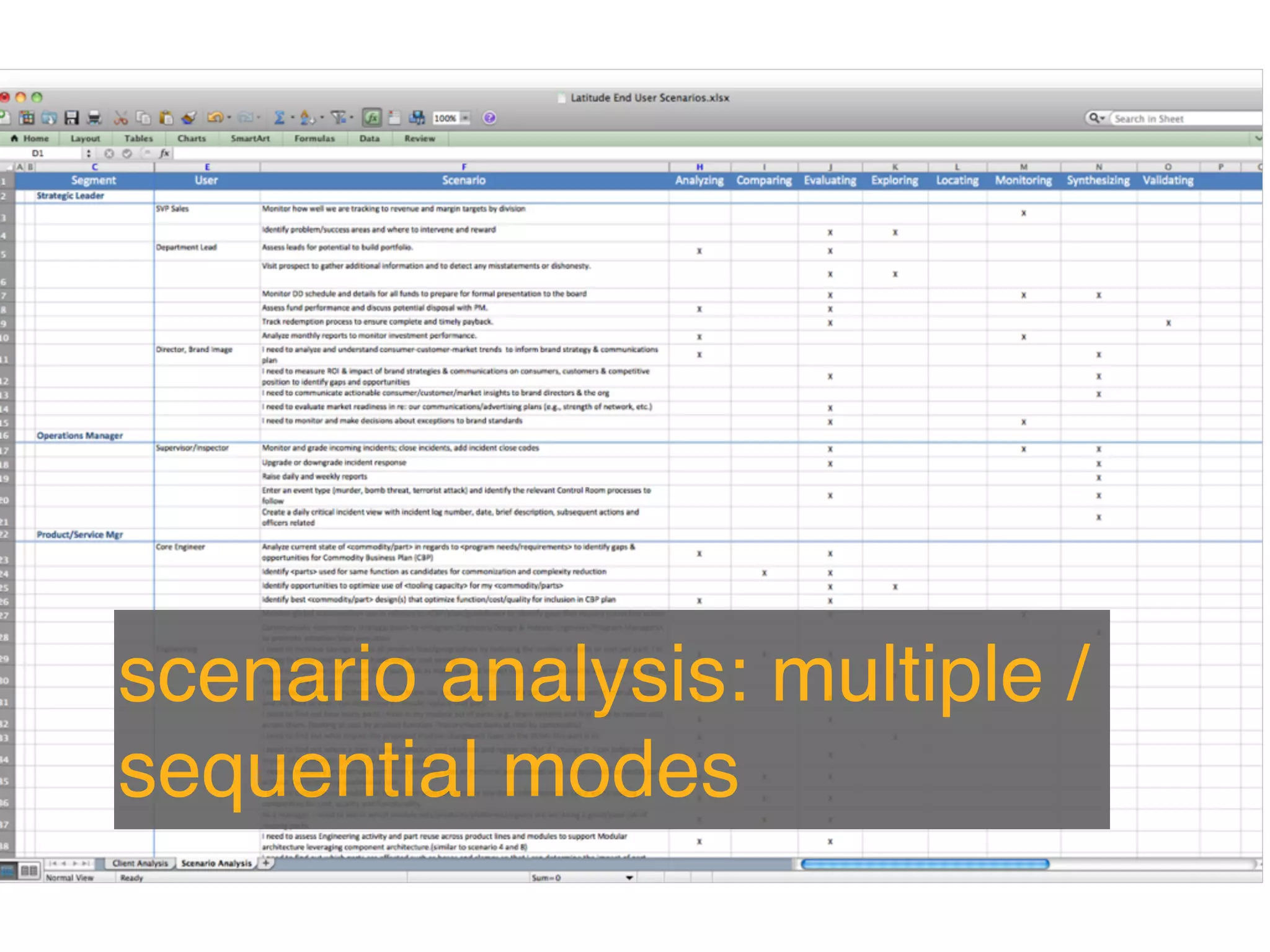Viewport: 1270px width, 952px height.
Task: Insert AutoSum with the sigma icon
Action: (279, 118)
